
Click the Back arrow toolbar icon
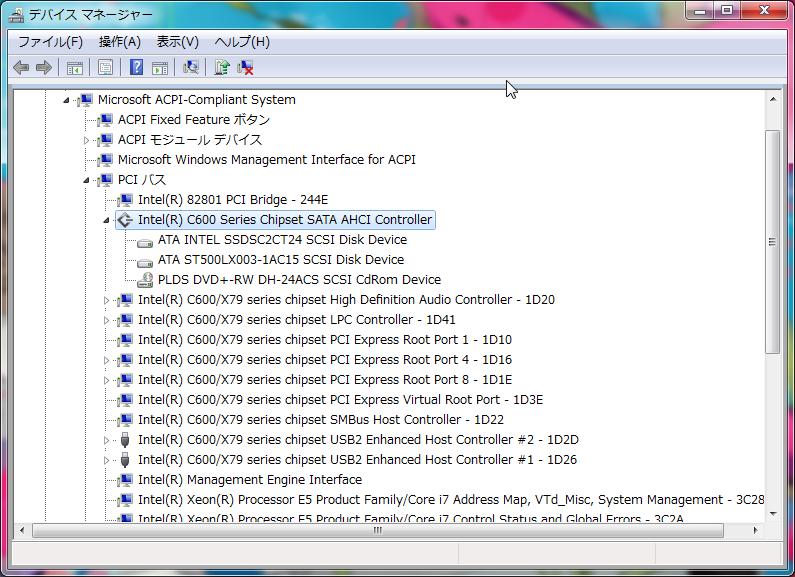[21, 67]
